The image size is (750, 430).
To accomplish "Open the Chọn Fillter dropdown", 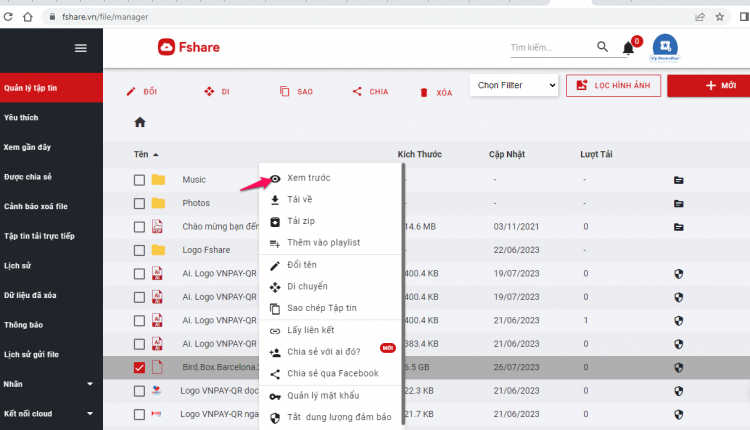I will click(514, 85).
